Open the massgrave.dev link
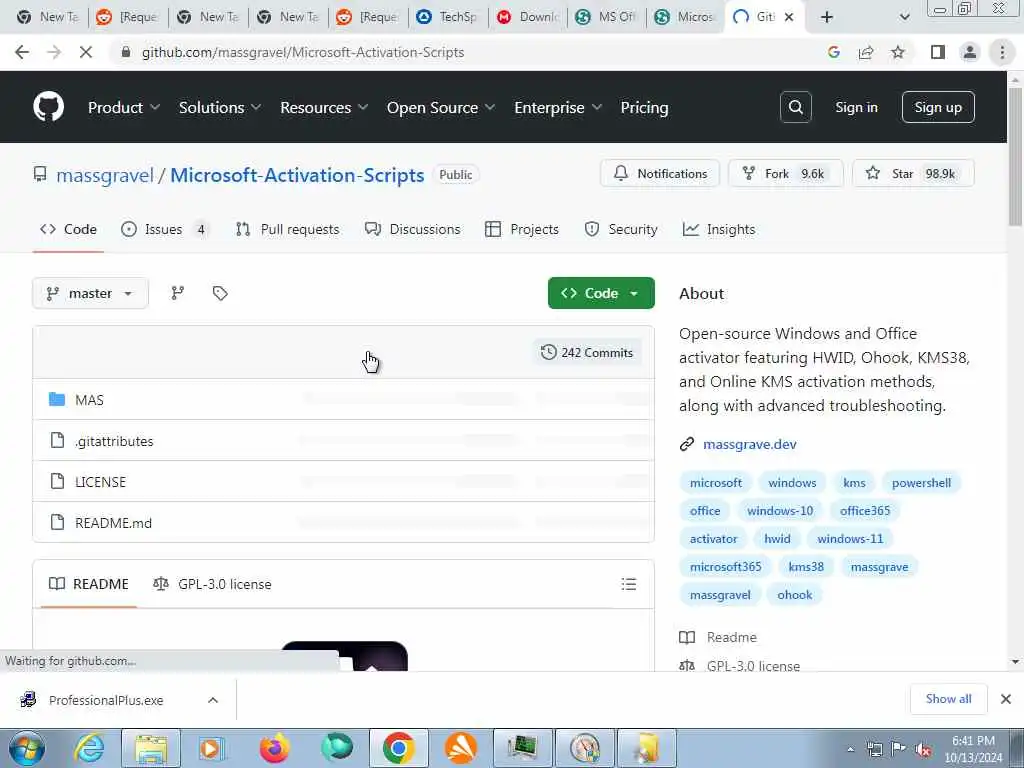The width and height of the screenshot is (1024, 768). pos(750,444)
